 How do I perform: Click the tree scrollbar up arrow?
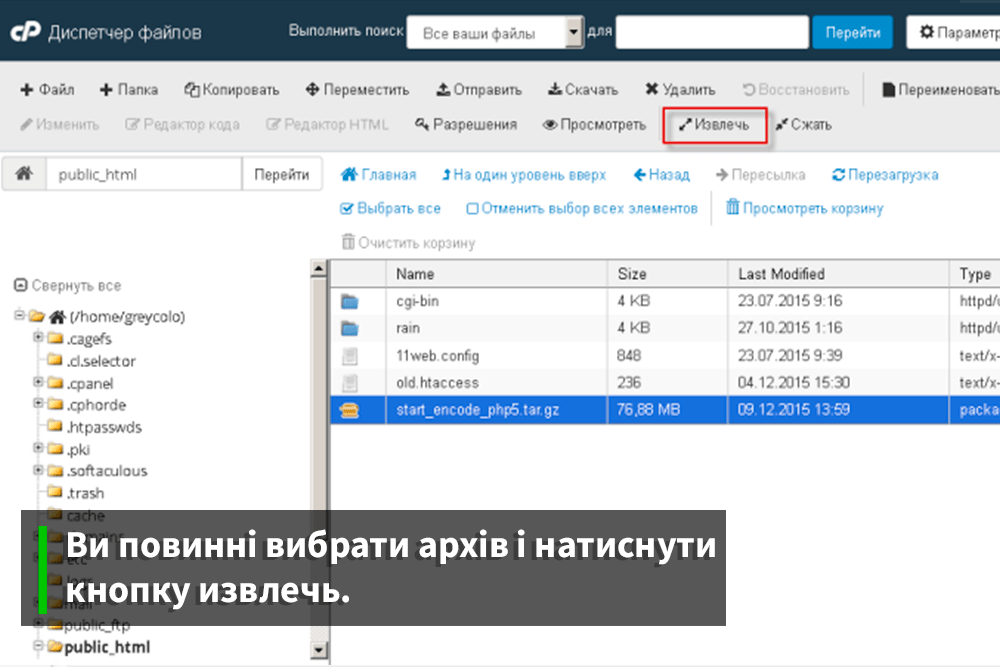pos(319,269)
